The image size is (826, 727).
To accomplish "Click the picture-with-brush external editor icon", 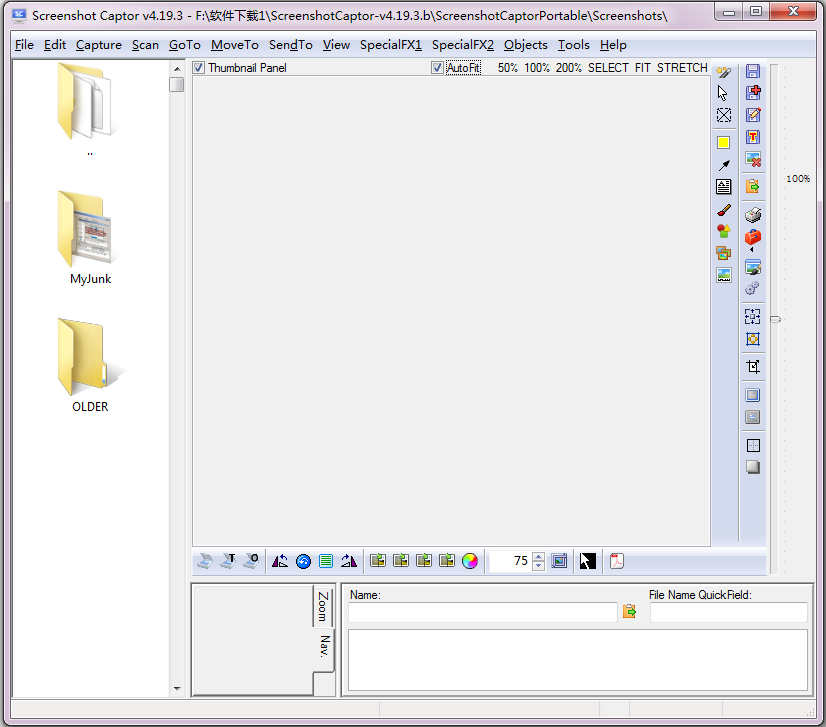I will click(753, 267).
